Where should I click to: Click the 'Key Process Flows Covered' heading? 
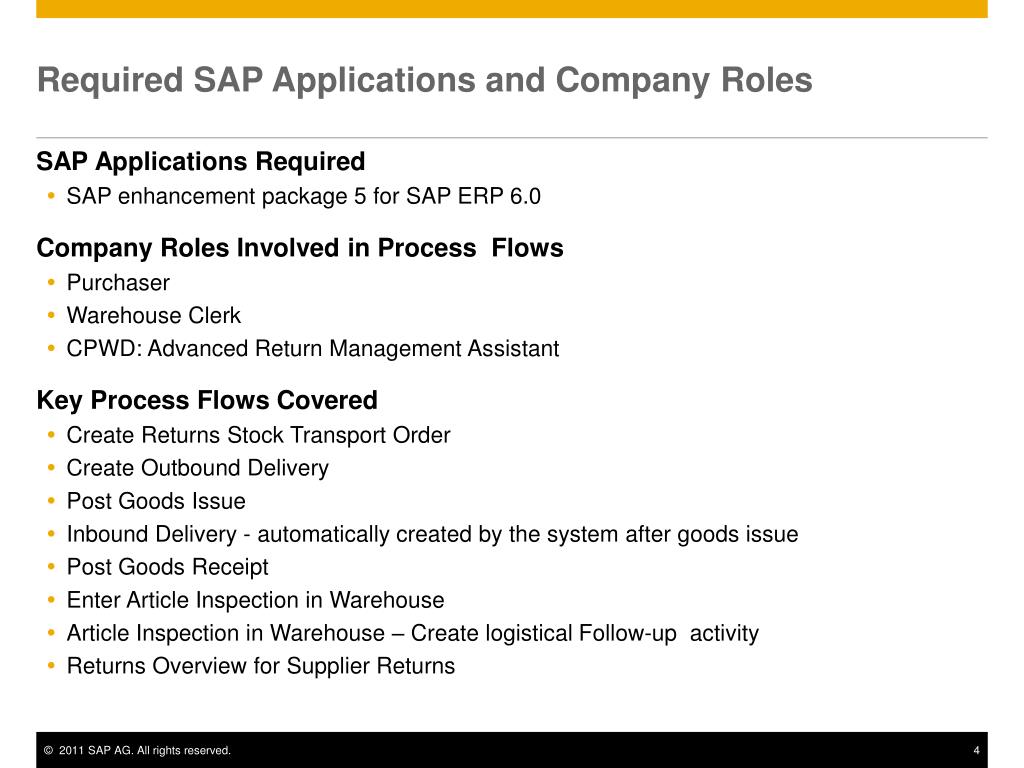coord(207,400)
